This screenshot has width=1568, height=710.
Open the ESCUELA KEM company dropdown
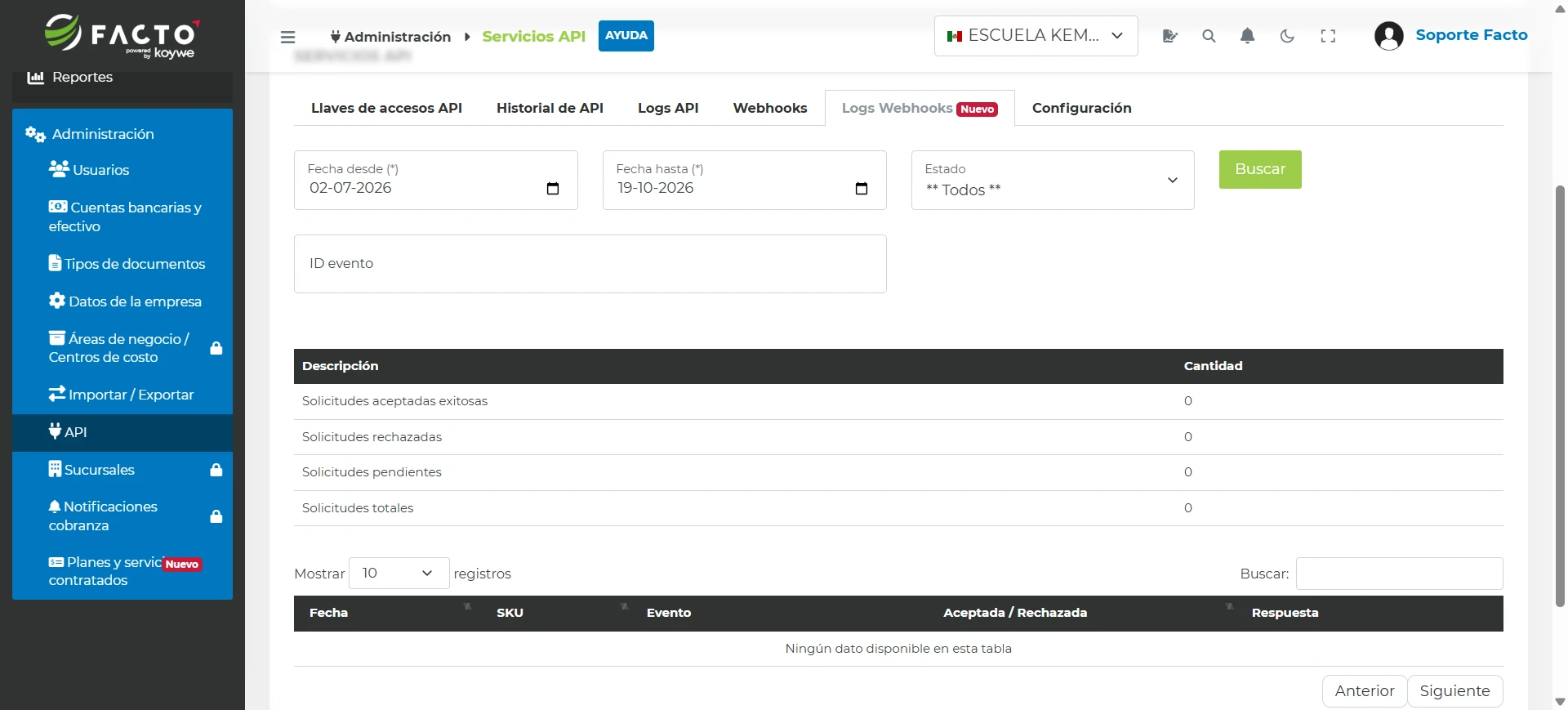pyautogui.click(x=1036, y=36)
